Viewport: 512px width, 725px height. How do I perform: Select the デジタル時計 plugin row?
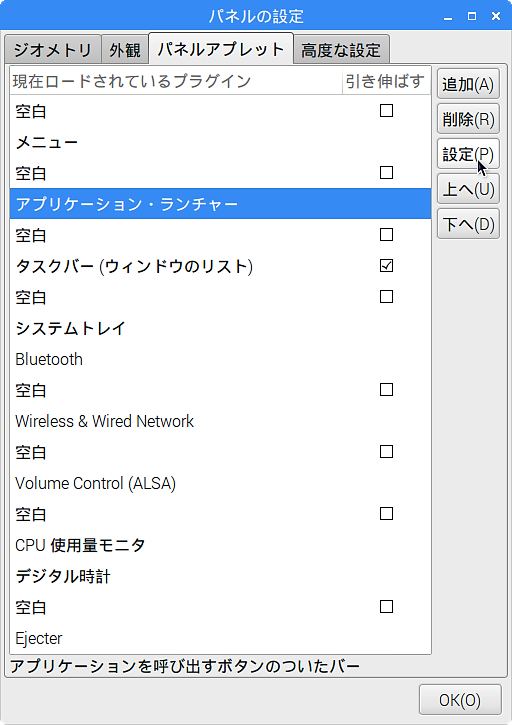pyautogui.click(x=220, y=576)
